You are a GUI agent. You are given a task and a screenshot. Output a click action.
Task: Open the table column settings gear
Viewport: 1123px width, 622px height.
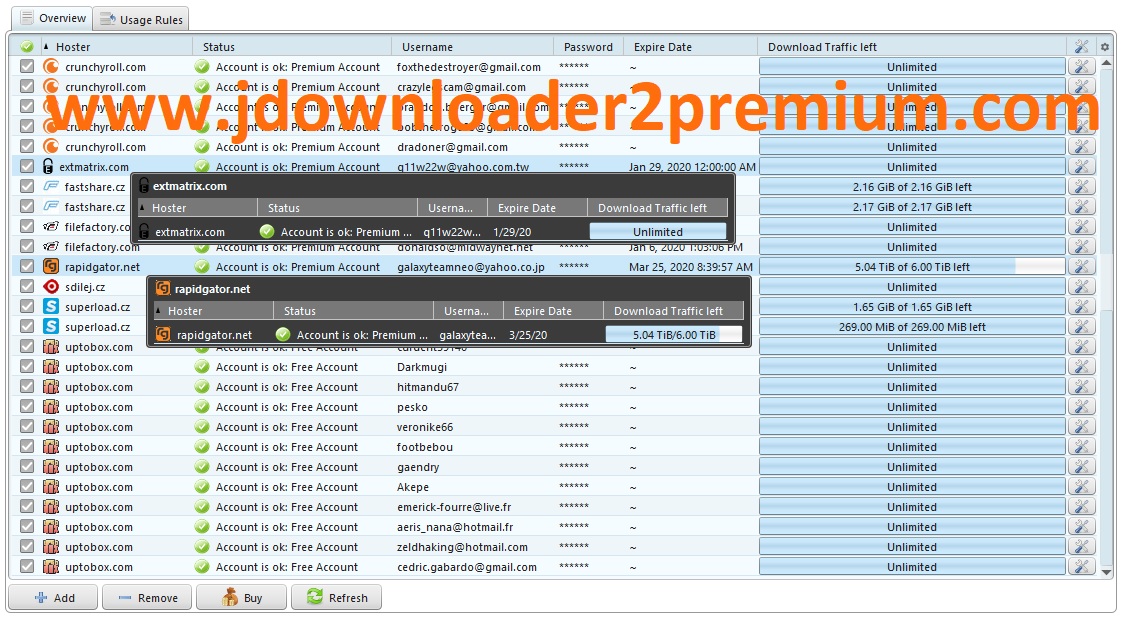click(x=1105, y=47)
